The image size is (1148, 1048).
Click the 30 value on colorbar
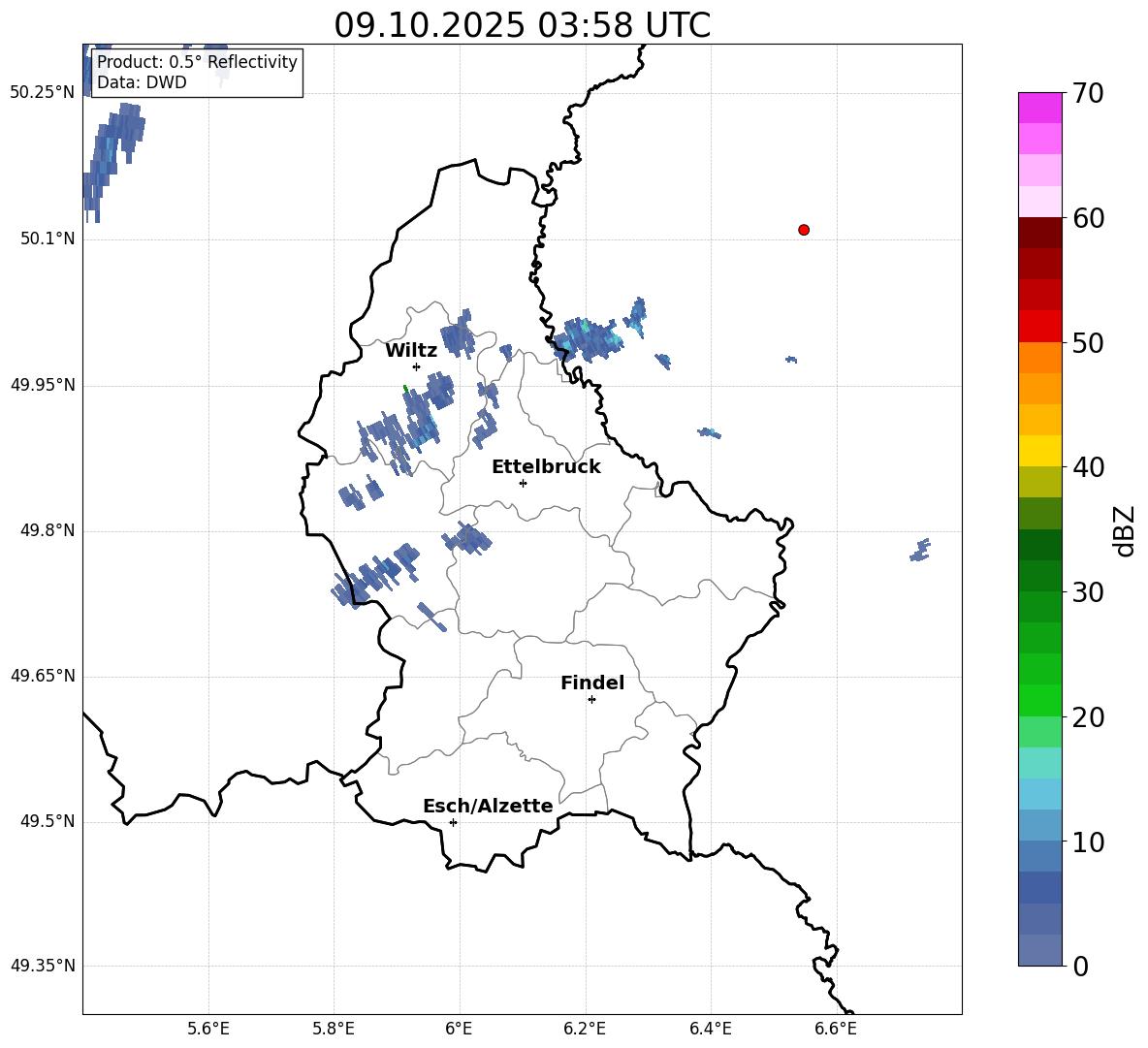click(x=1088, y=592)
